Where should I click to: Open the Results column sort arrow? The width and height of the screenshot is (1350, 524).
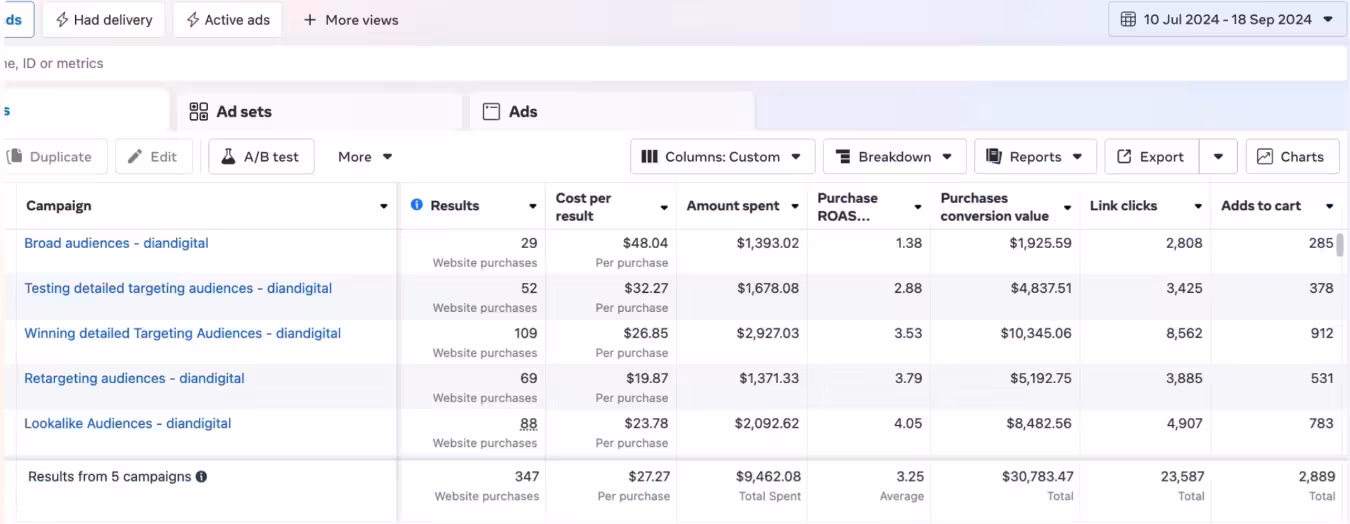(x=532, y=206)
